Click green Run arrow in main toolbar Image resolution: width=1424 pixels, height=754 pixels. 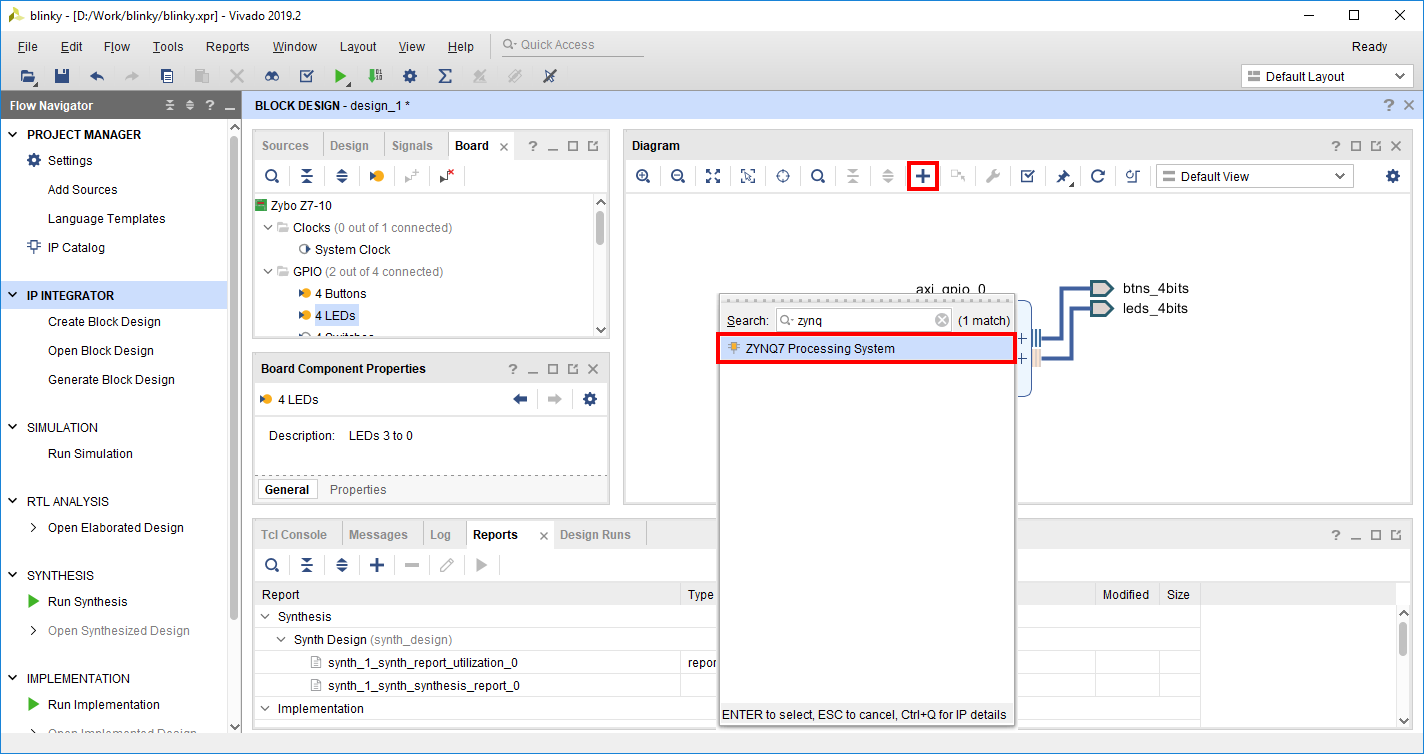click(x=341, y=76)
